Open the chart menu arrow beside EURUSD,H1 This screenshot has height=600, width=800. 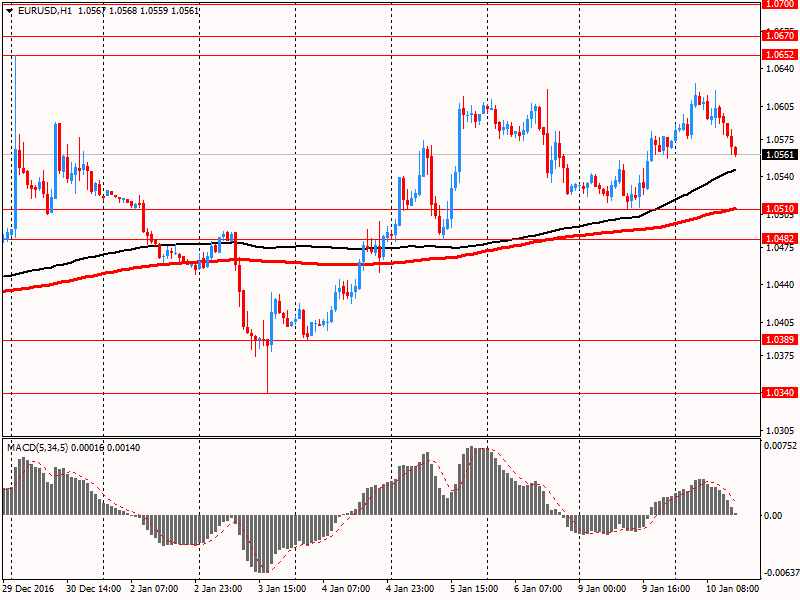[10, 11]
